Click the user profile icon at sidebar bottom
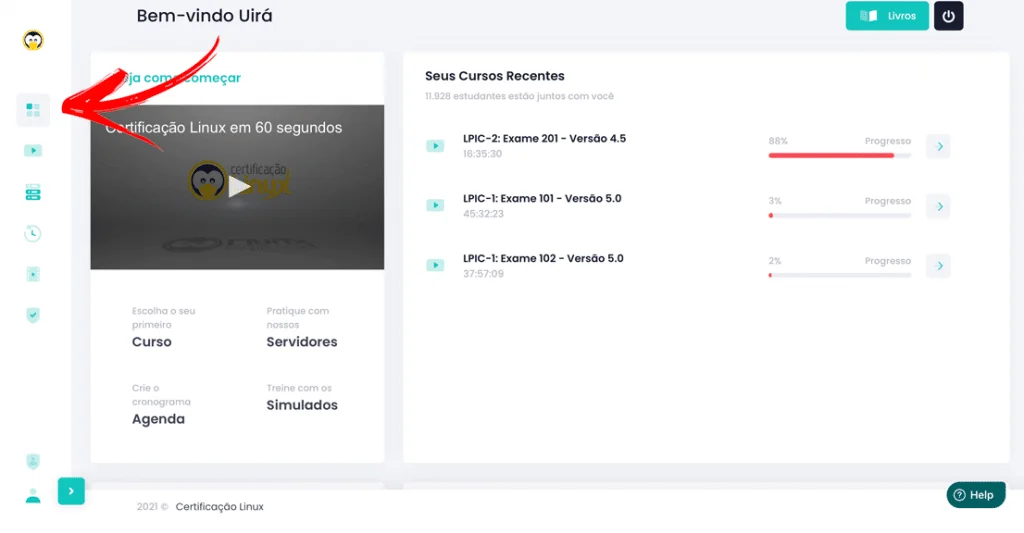Screen dimensions: 1024x533 [x=33, y=495]
